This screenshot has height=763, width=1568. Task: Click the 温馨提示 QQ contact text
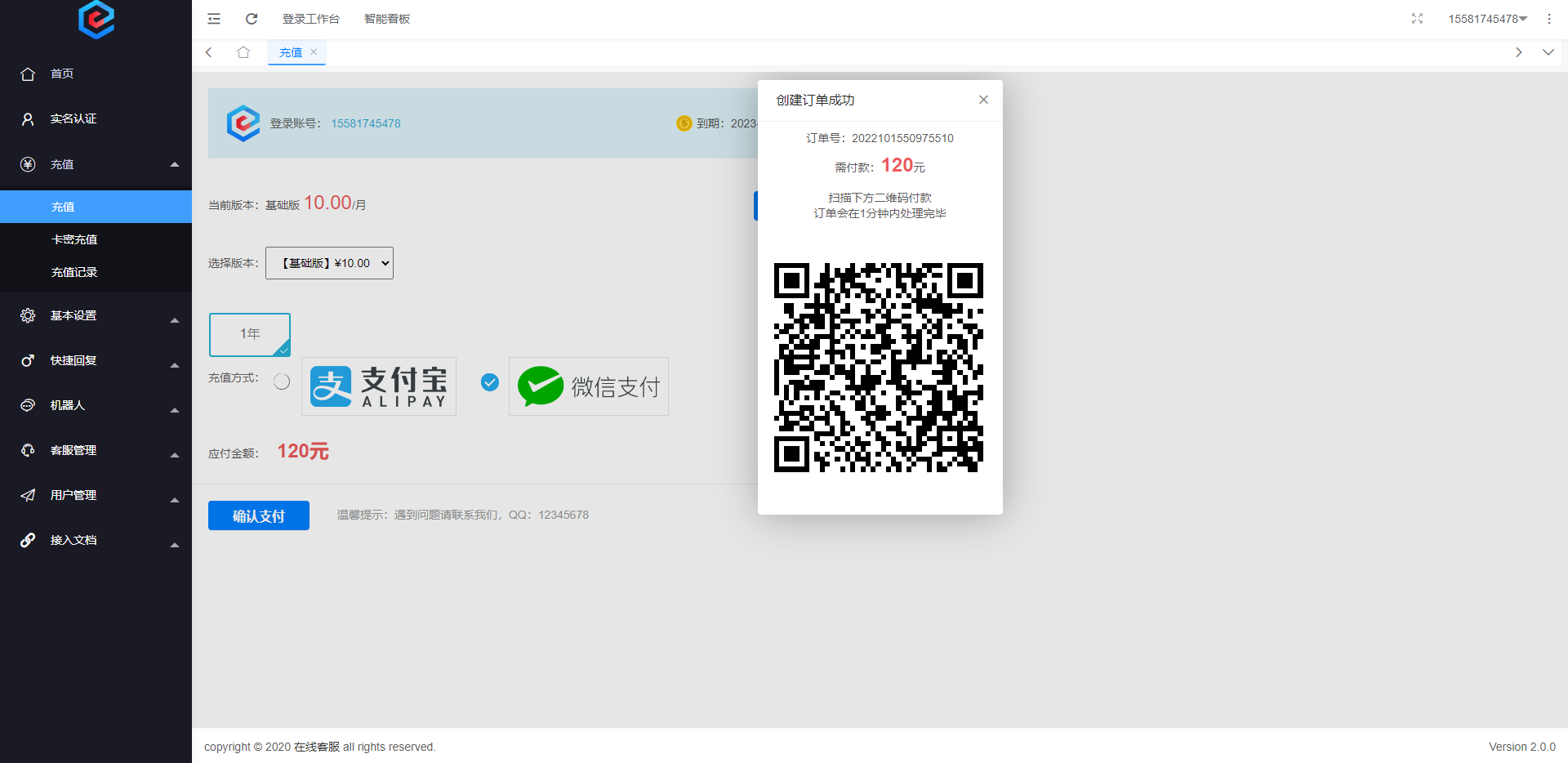coord(463,515)
